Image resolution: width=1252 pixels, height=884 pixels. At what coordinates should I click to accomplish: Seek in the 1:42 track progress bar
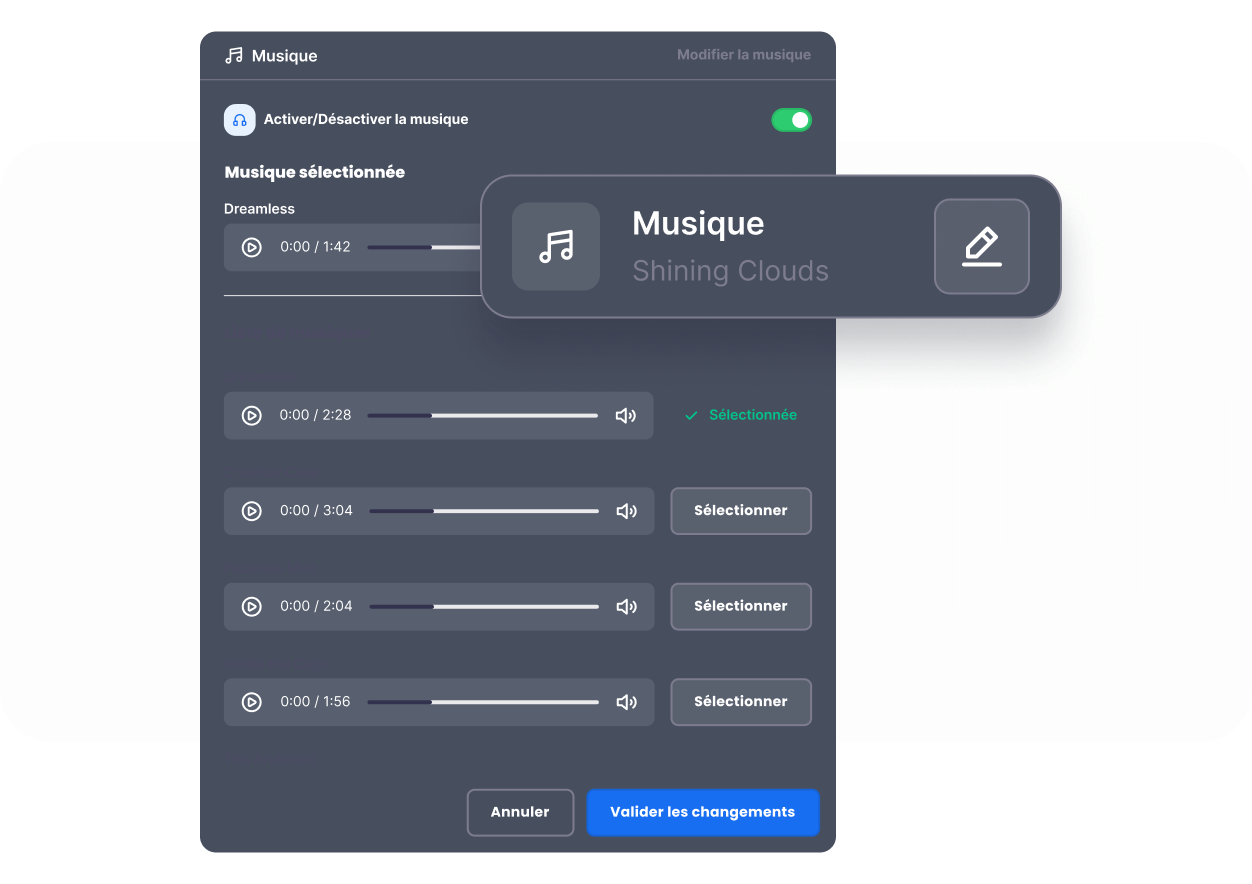tap(424, 247)
